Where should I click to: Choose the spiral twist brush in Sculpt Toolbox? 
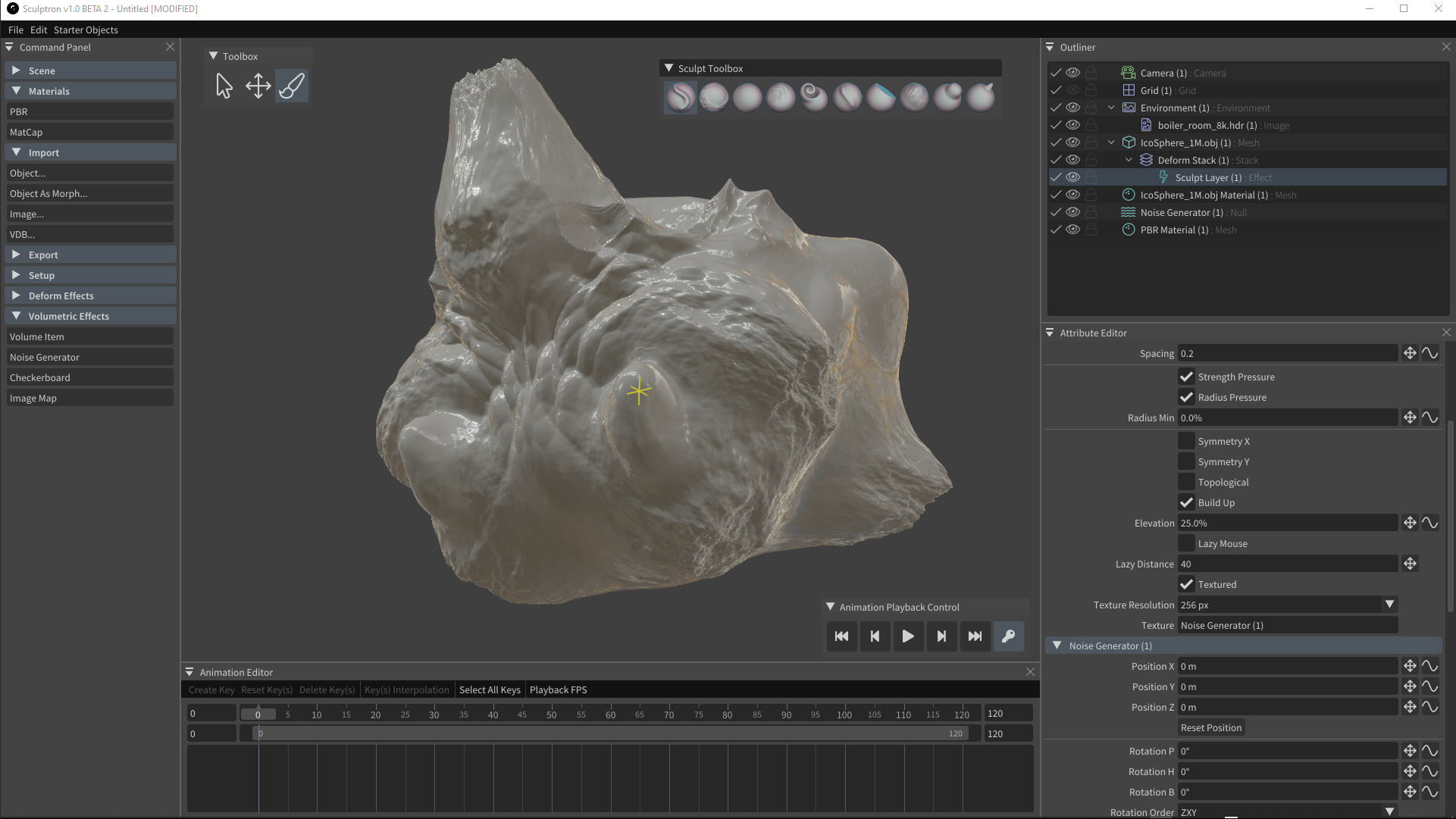coord(814,97)
